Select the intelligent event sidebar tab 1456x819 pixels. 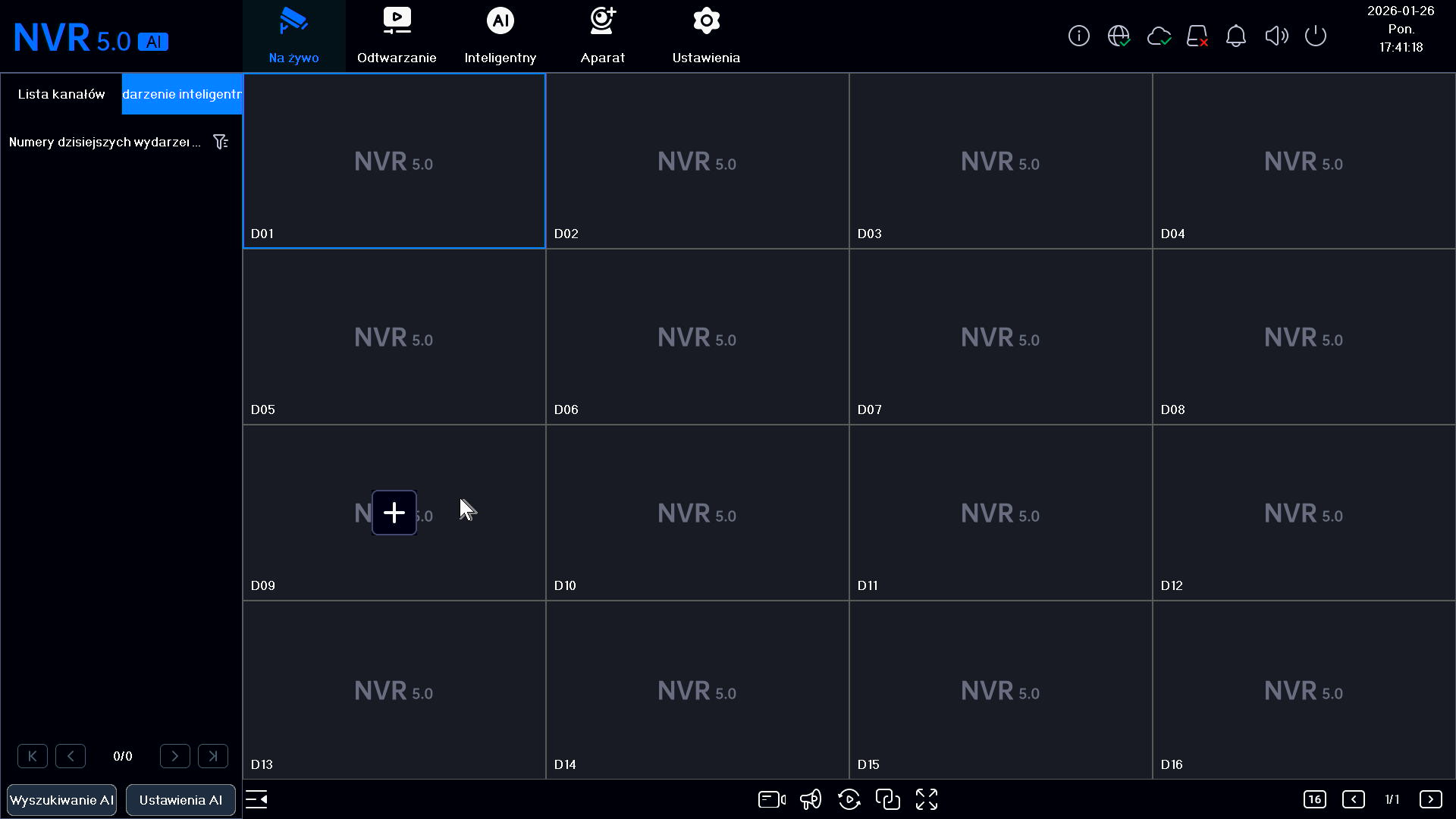click(x=182, y=94)
